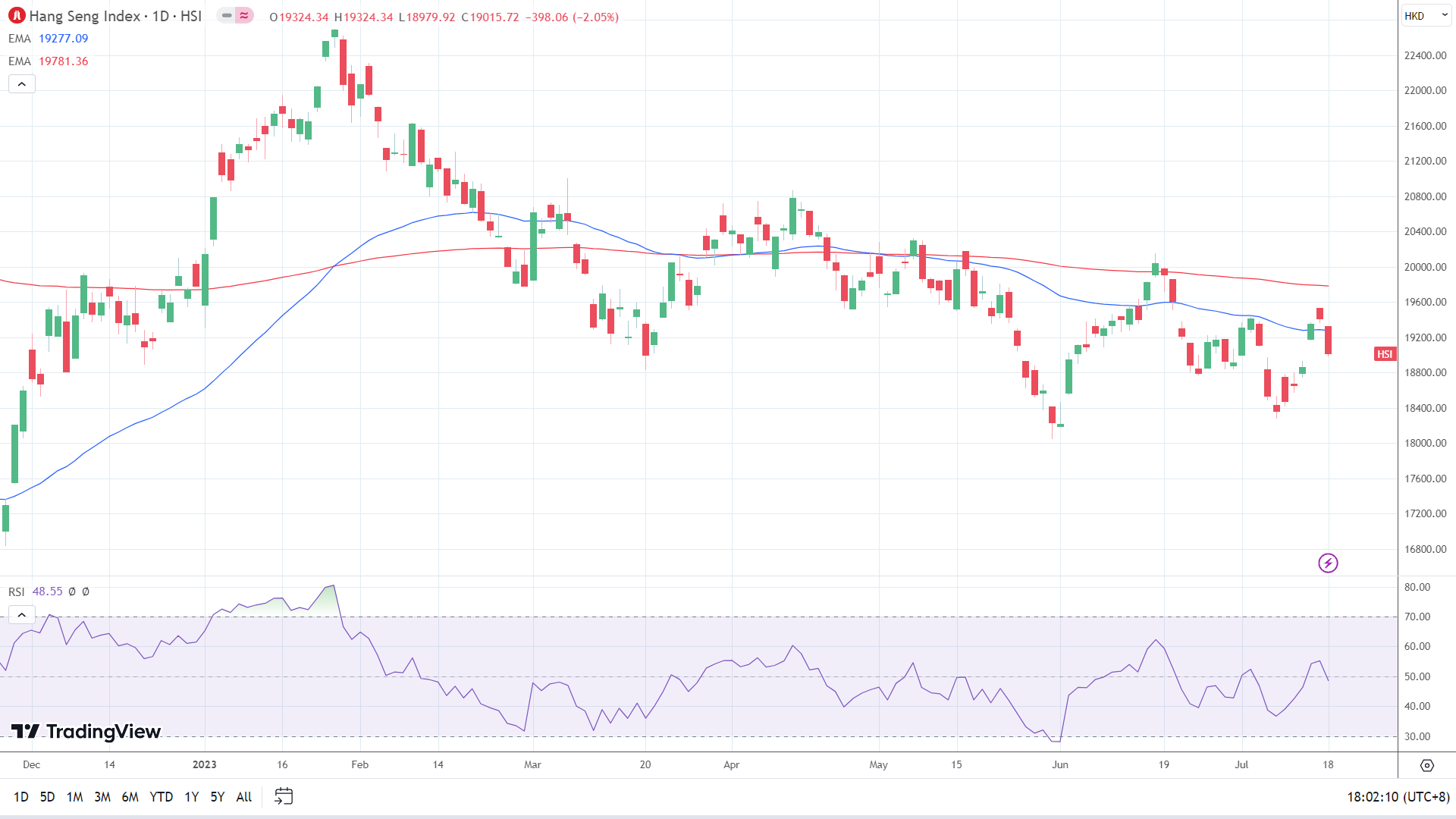1456x819 pixels.
Task: Click the Hang Seng Index logo icon
Action: click(16, 16)
